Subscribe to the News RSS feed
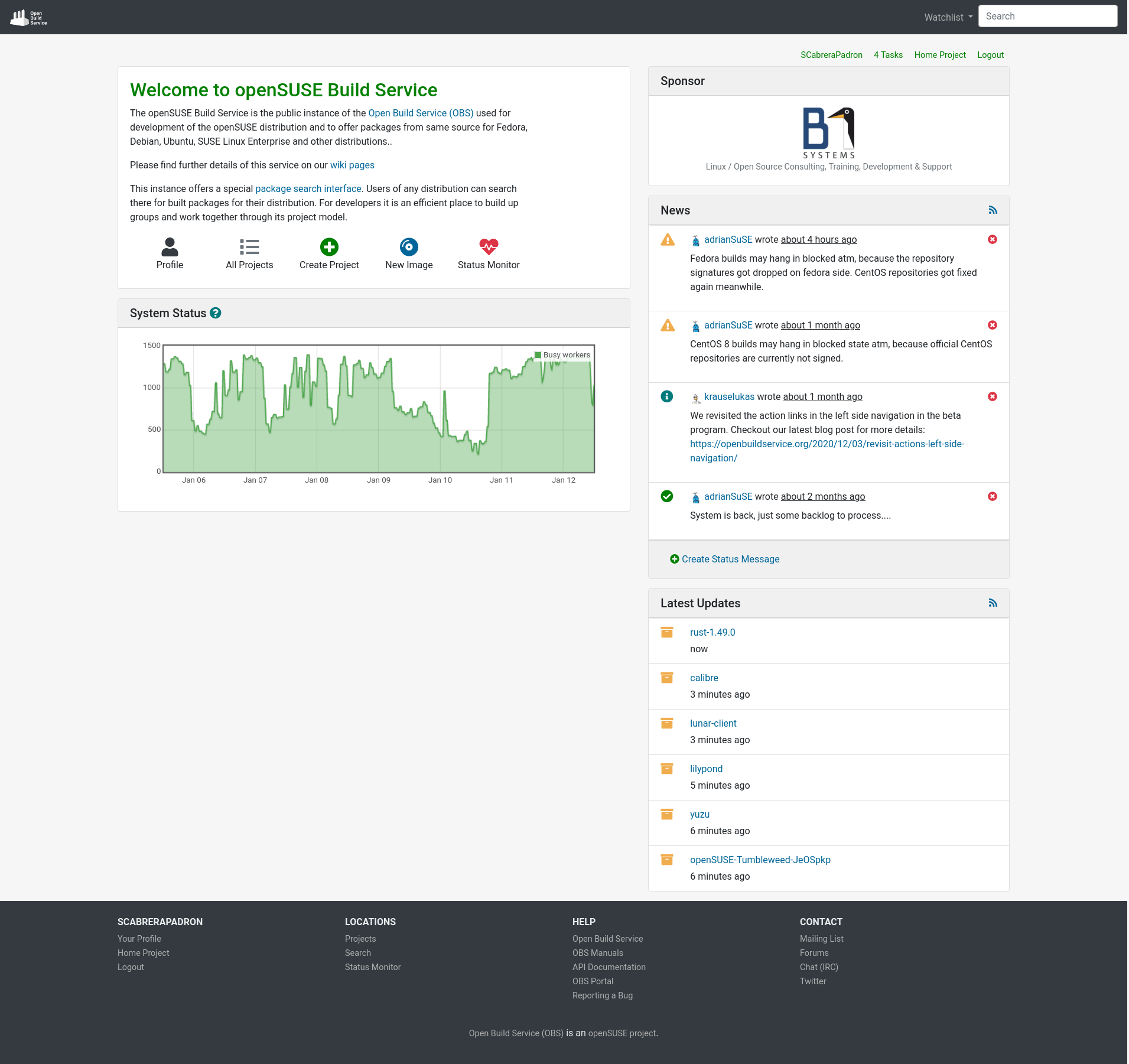 coord(993,210)
